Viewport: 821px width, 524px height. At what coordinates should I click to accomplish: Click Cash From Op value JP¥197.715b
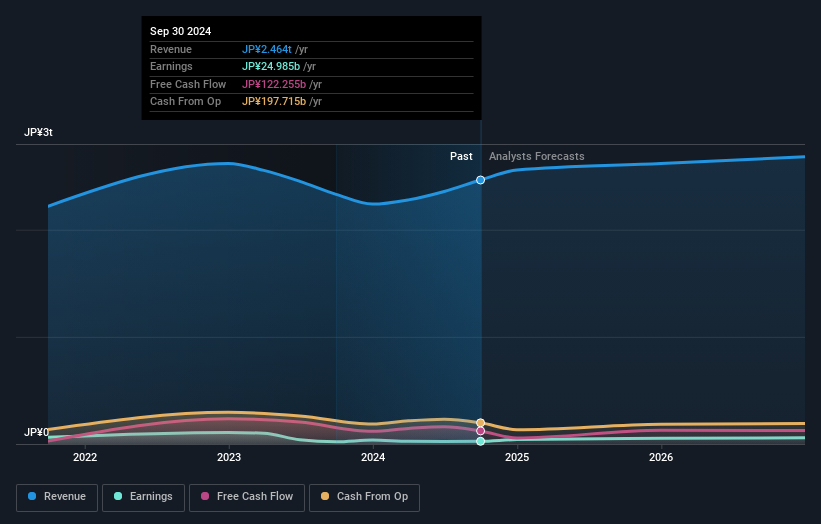pyautogui.click(x=274, y=102)
